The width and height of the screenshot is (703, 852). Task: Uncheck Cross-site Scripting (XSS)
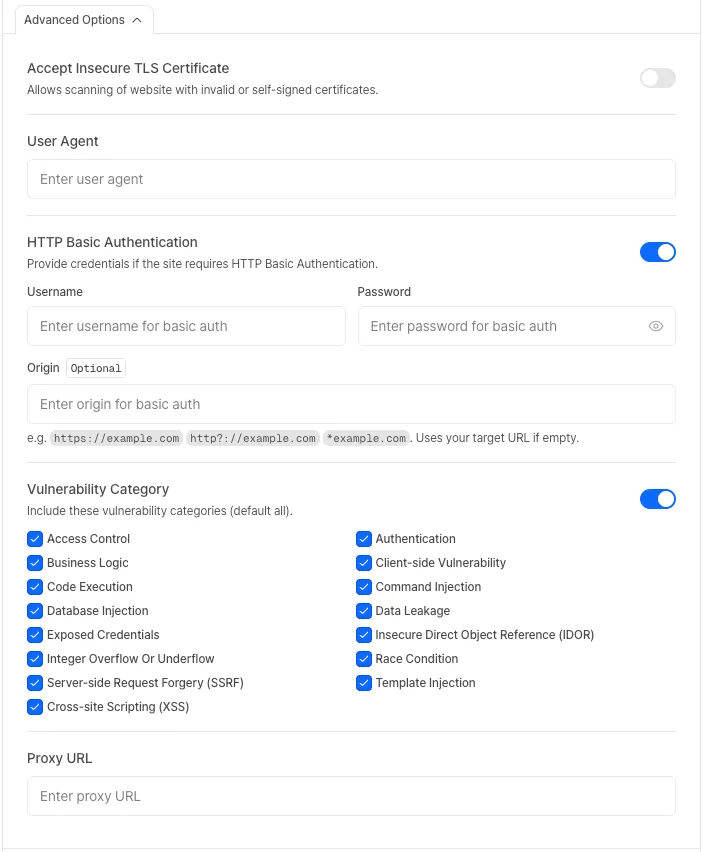(x=35, y=706)
